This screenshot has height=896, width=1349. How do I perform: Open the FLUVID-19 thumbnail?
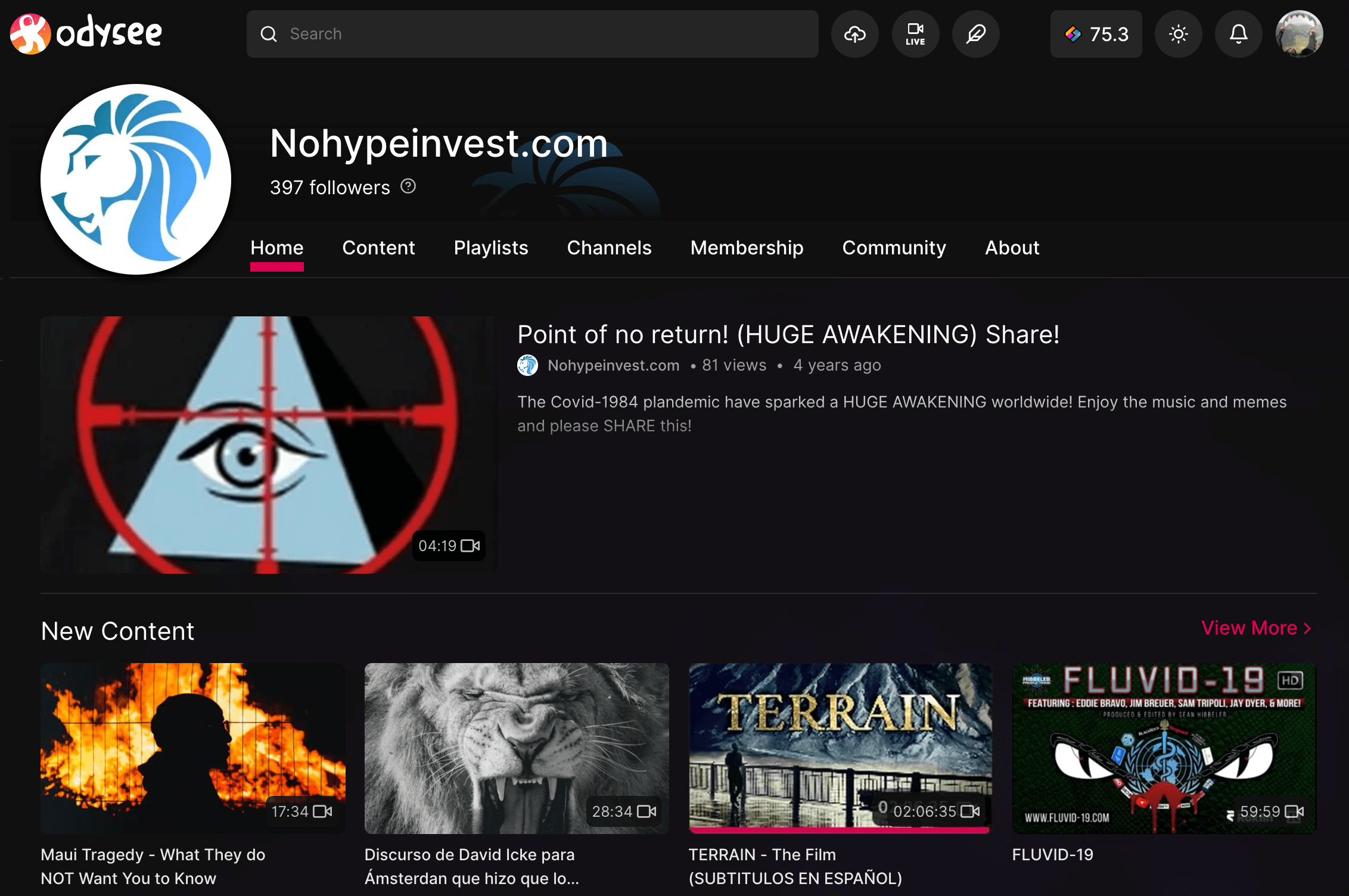pyautogui.click(x=1164, y=748)
